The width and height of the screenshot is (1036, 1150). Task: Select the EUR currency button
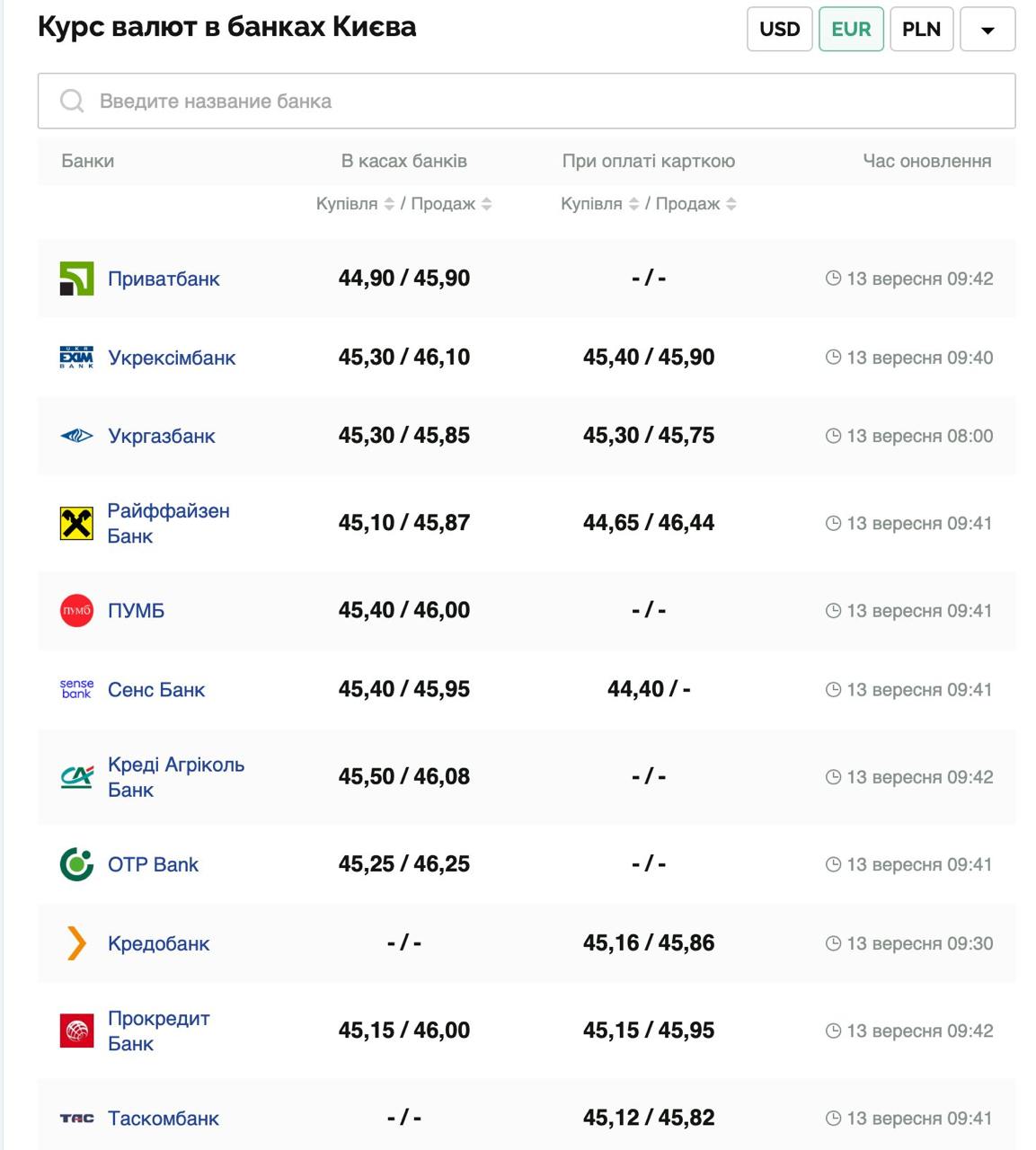[x=851, y=30]
